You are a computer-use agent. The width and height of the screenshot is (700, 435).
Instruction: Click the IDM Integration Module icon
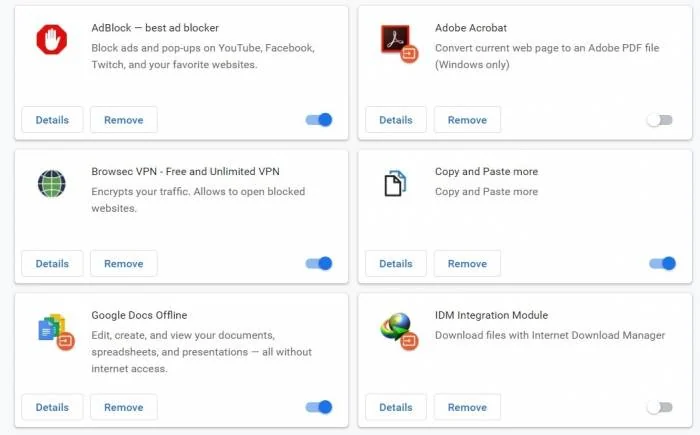(x=399, y=331)
